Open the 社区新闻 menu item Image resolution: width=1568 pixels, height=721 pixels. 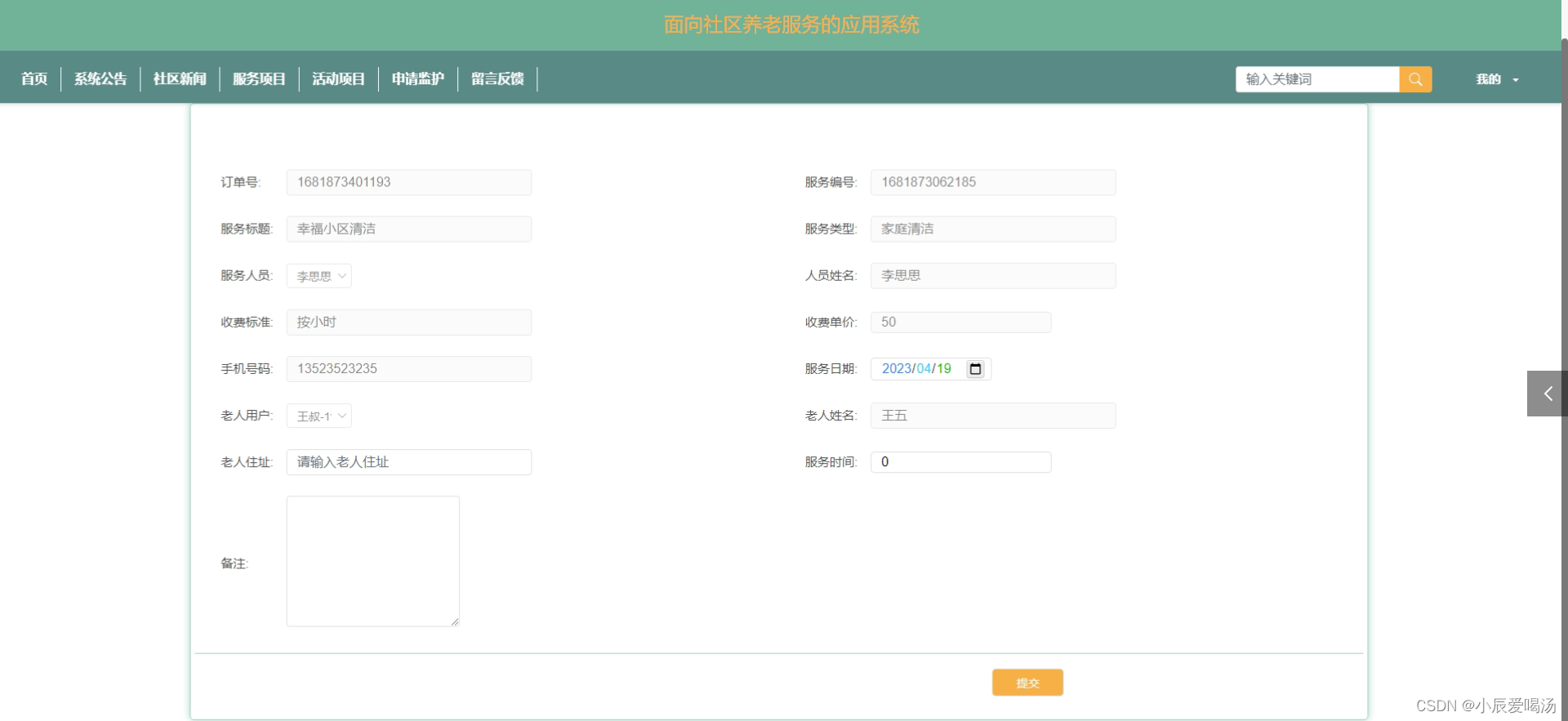coord(180,79)
